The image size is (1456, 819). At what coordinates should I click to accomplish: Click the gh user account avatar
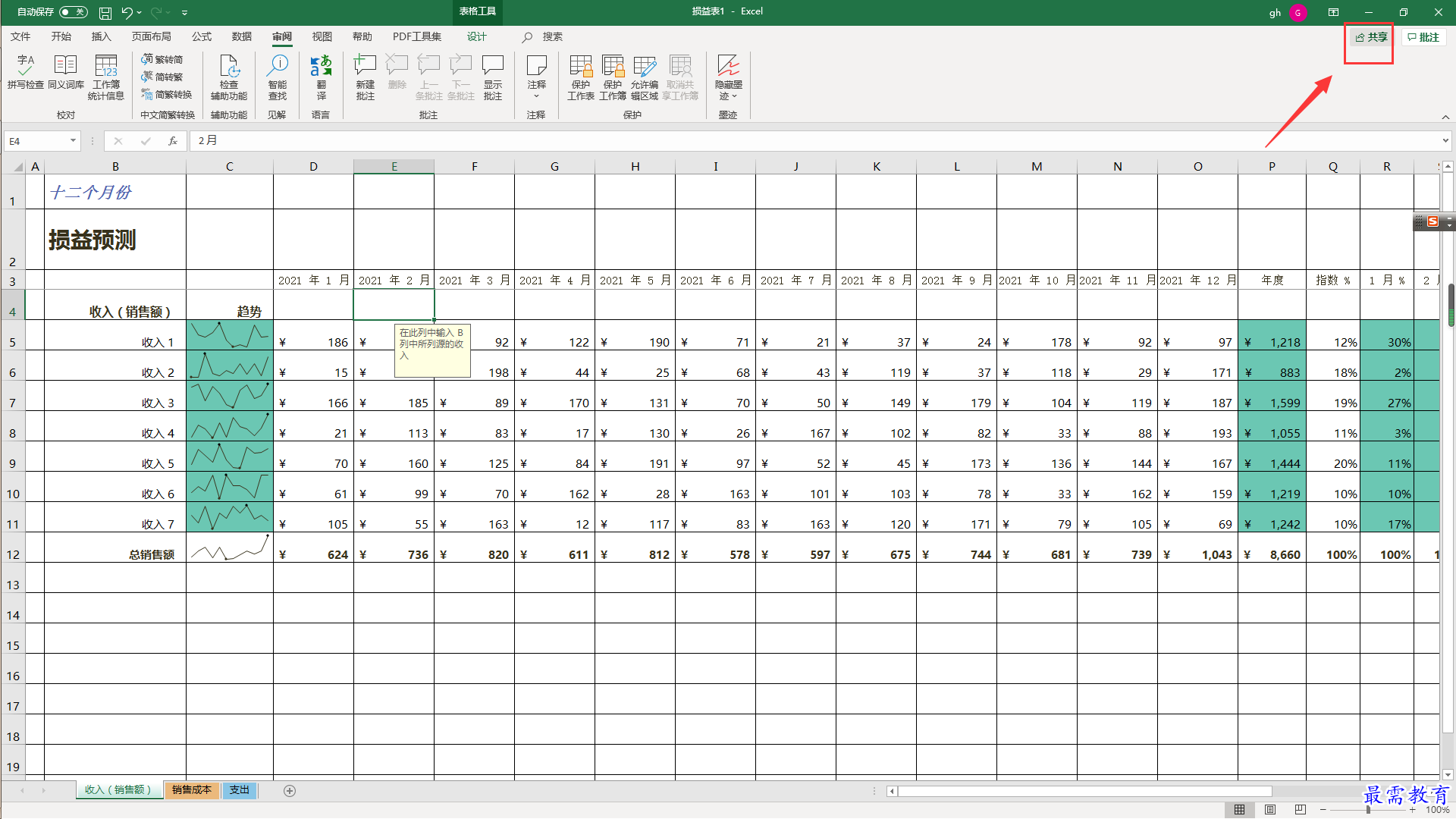click(1298, 12)
